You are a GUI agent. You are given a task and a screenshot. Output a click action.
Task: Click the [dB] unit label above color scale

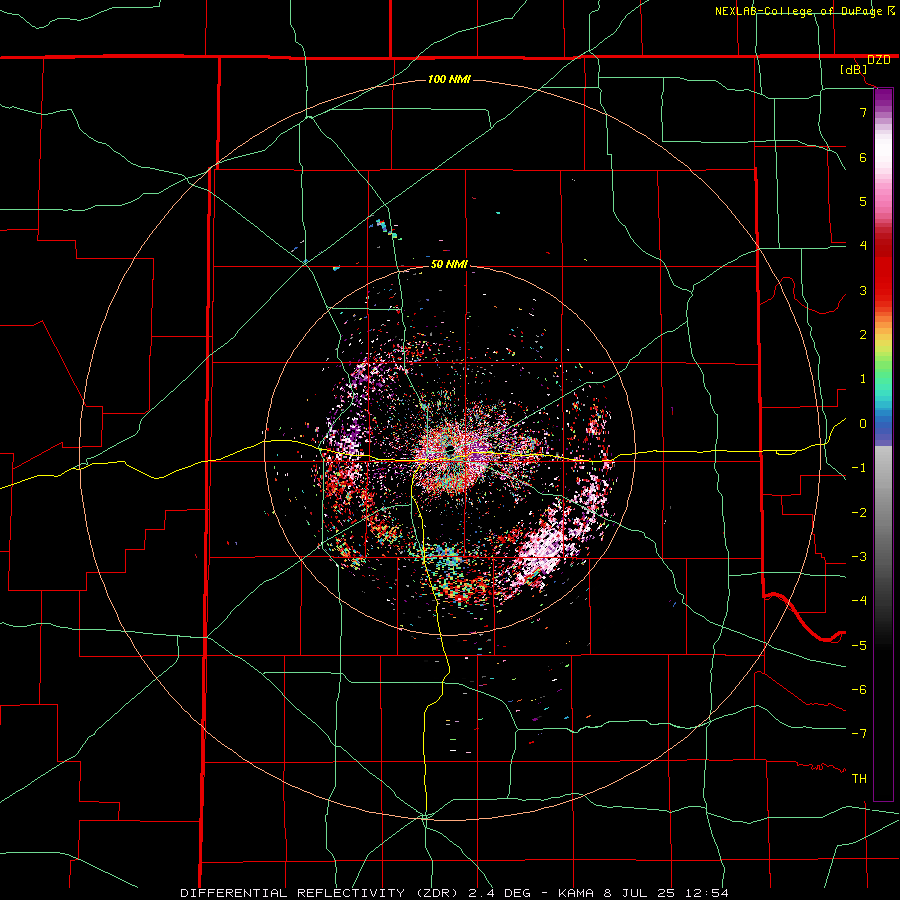853,69
